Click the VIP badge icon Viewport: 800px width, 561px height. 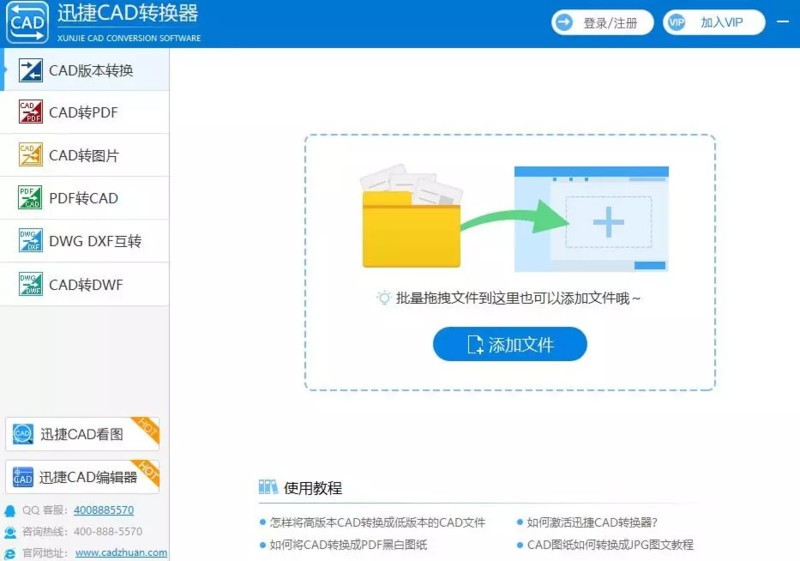point(677,22)
